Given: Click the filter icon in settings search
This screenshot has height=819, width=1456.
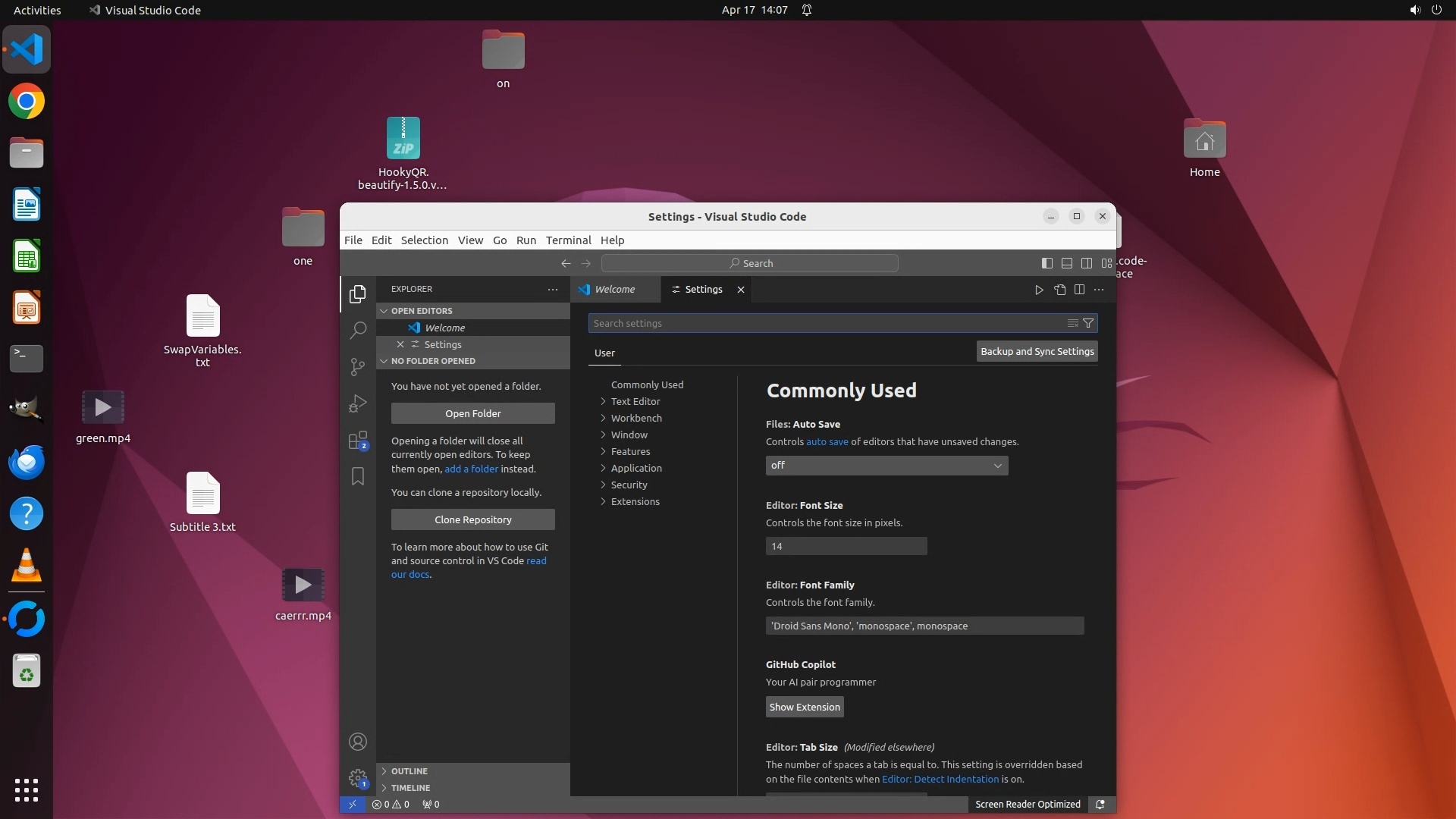Looking at the screenshot, I should 1088,323.
